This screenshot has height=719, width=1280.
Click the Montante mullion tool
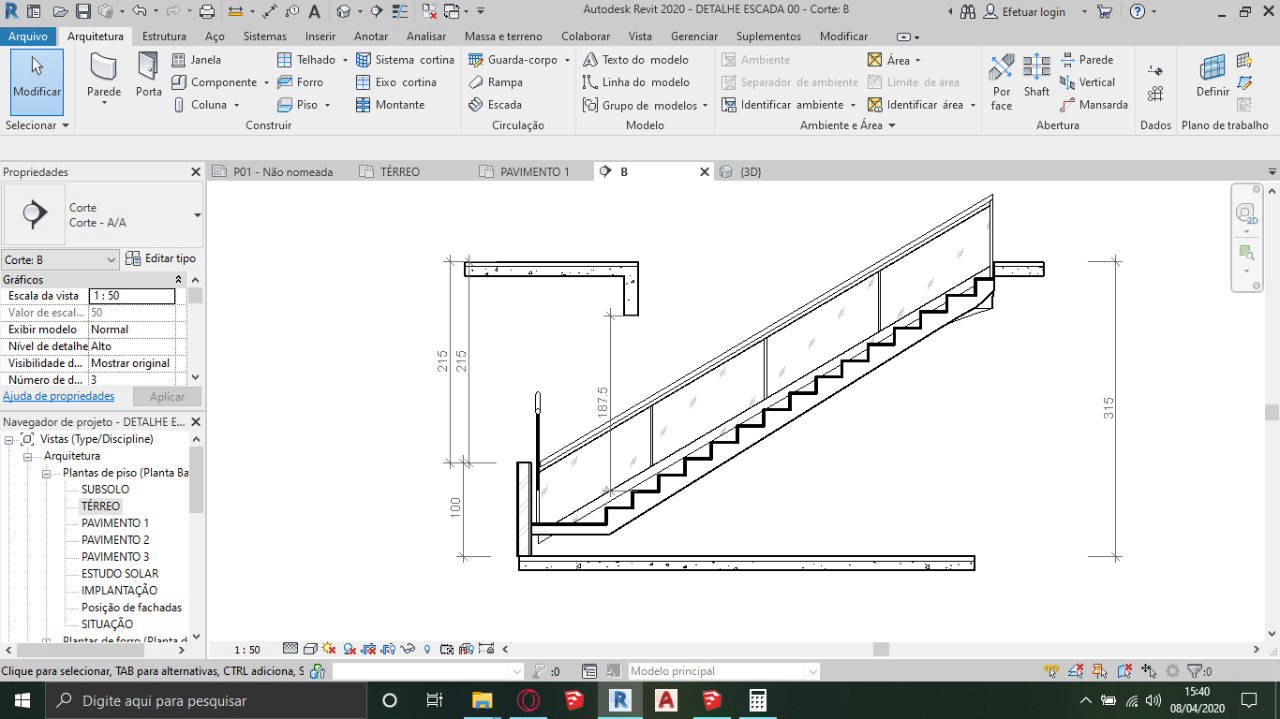[390, 104]
